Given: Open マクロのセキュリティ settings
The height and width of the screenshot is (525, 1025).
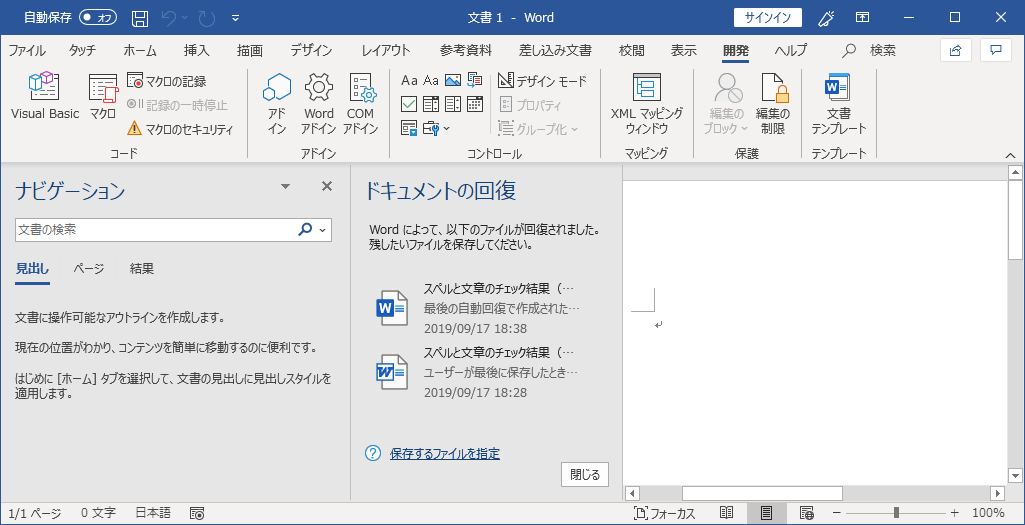Looking at the screenshot, I should 180,128.
